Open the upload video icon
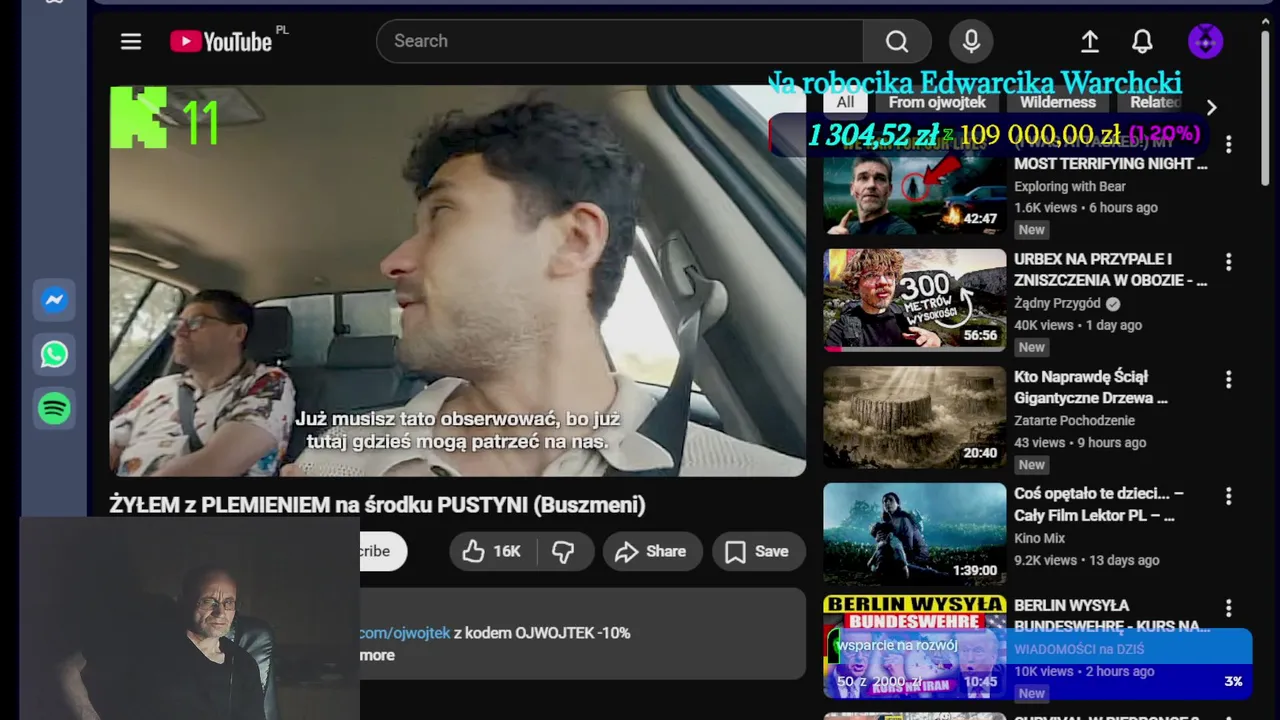 (x=1090, y=41)
